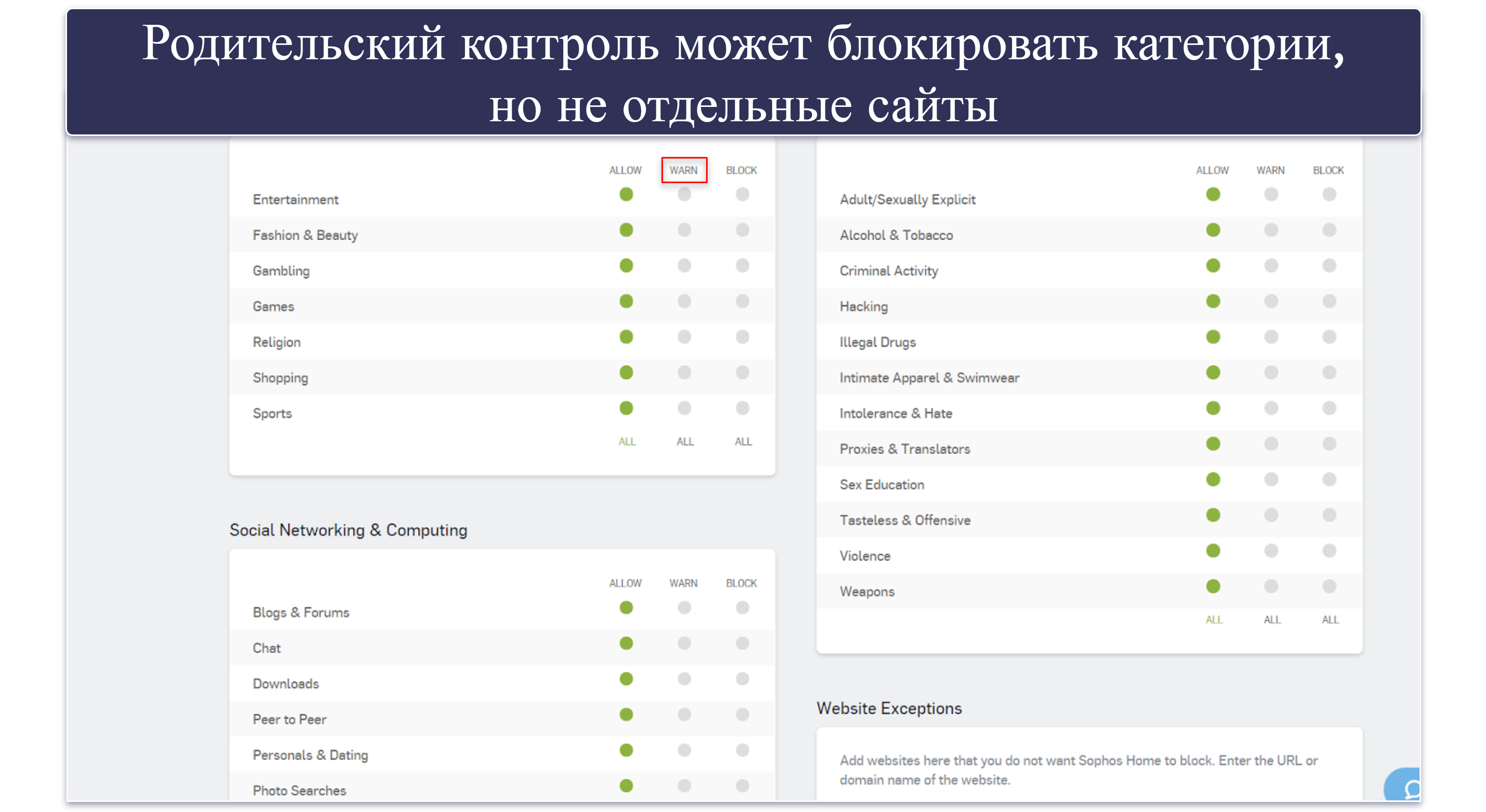The image size is (1486, 812).
Task: Allow ALL adult-content categories
Action: pyautogui.click(x=1214, y=620)
